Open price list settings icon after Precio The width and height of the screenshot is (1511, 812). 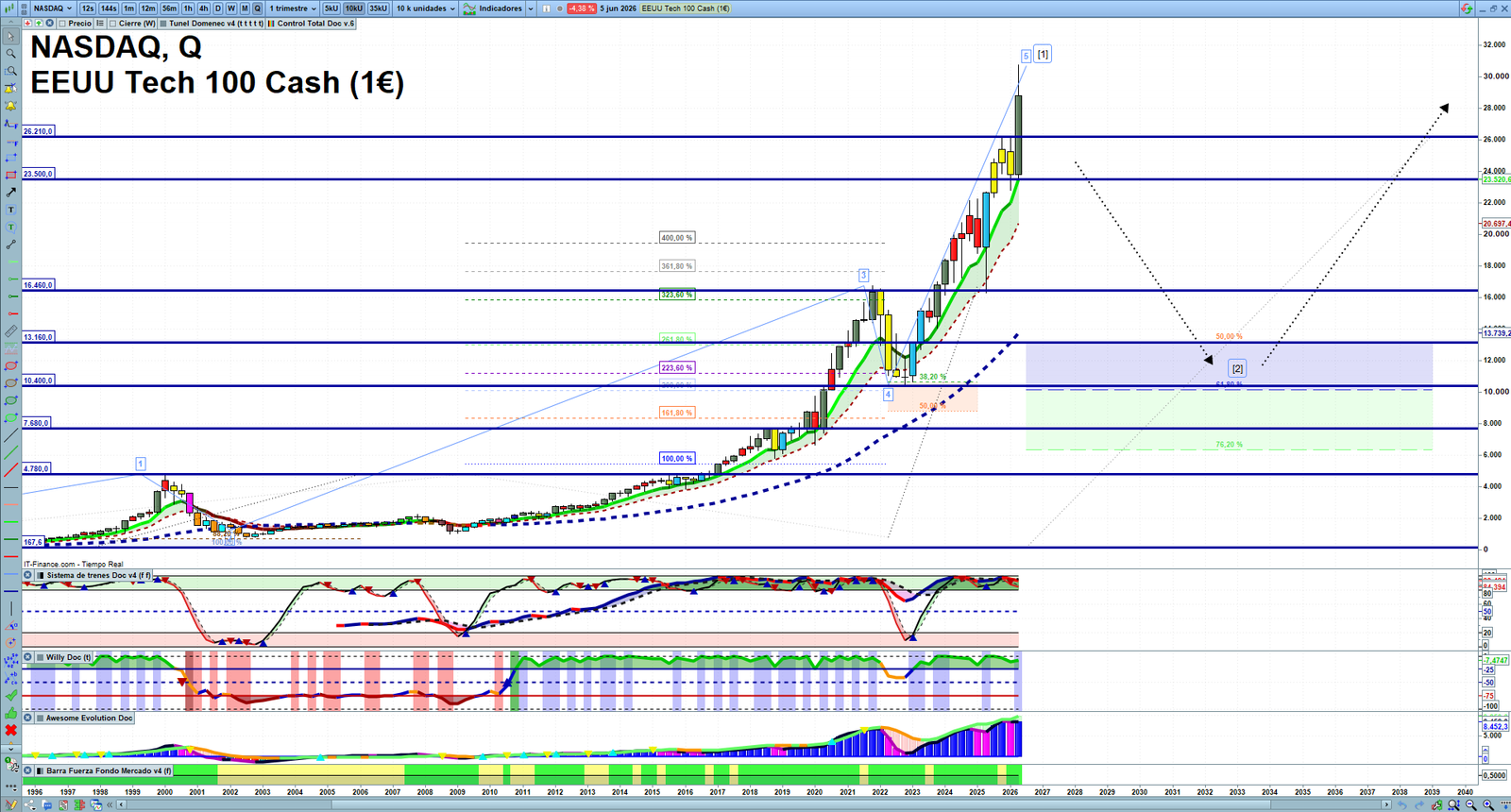pos(100,24)
